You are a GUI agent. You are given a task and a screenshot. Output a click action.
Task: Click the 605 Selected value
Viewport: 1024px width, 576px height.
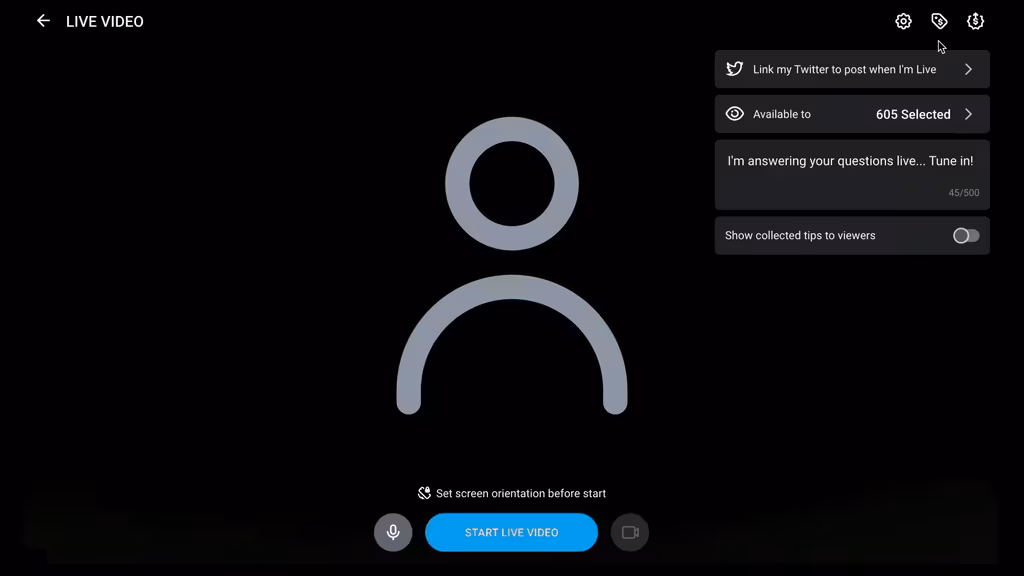pyautogui.click(x=913, y=114)
